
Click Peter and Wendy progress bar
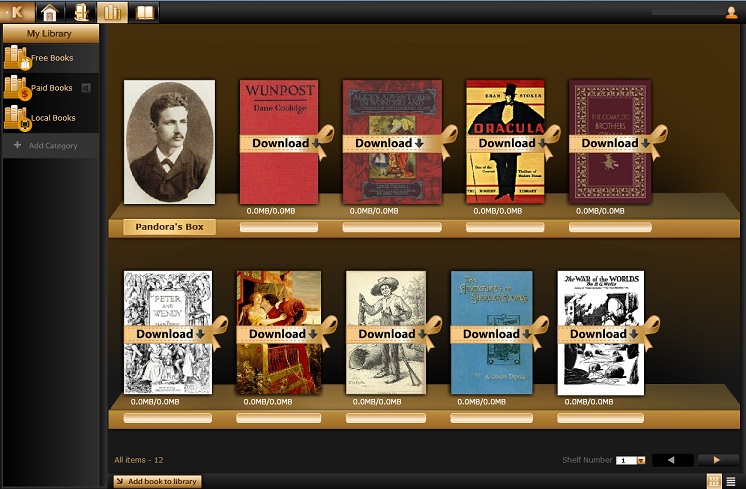coord(168,418)
